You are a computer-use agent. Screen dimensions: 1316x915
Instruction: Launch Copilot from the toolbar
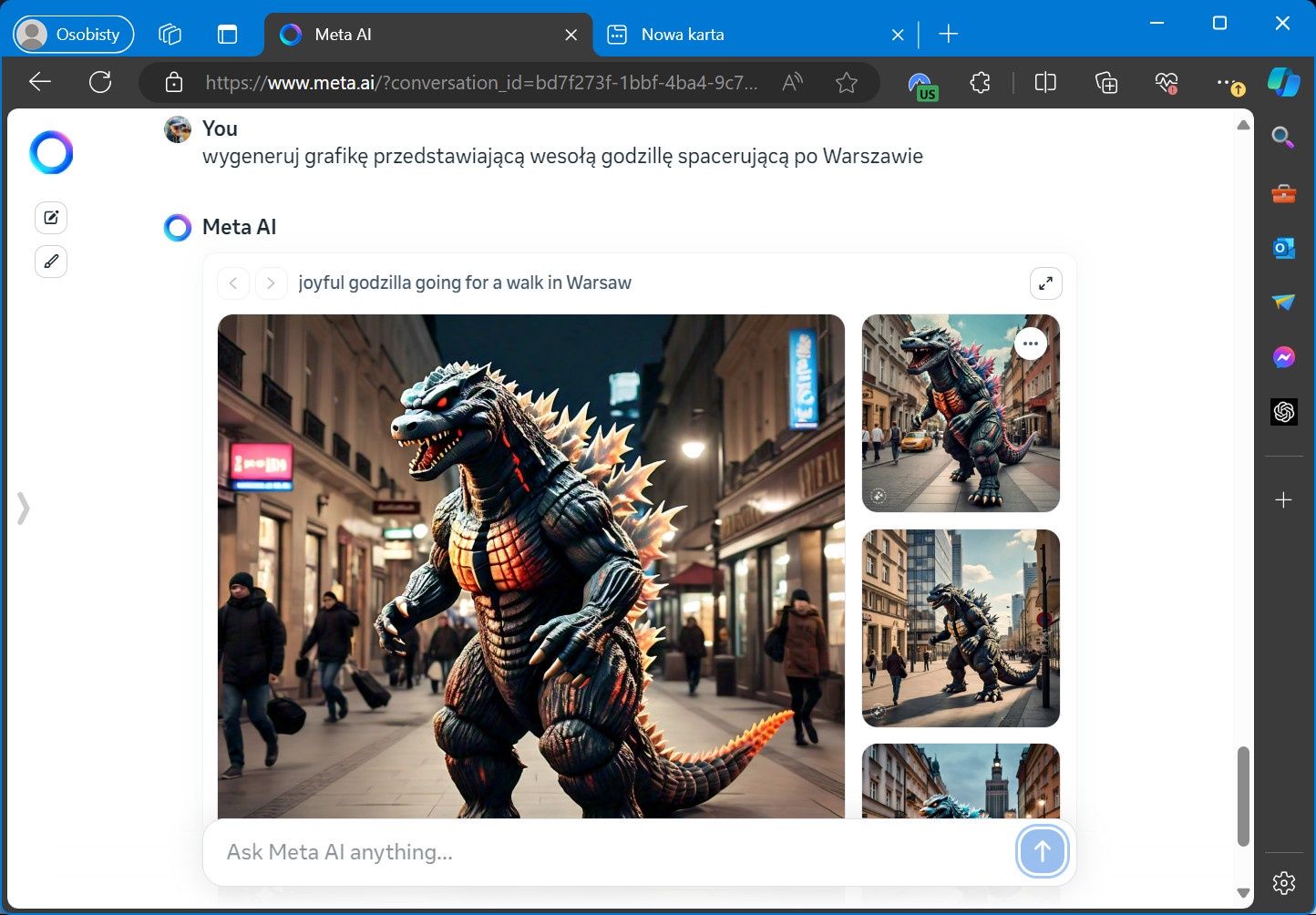pyautogui.click(x=1284, y=82)
